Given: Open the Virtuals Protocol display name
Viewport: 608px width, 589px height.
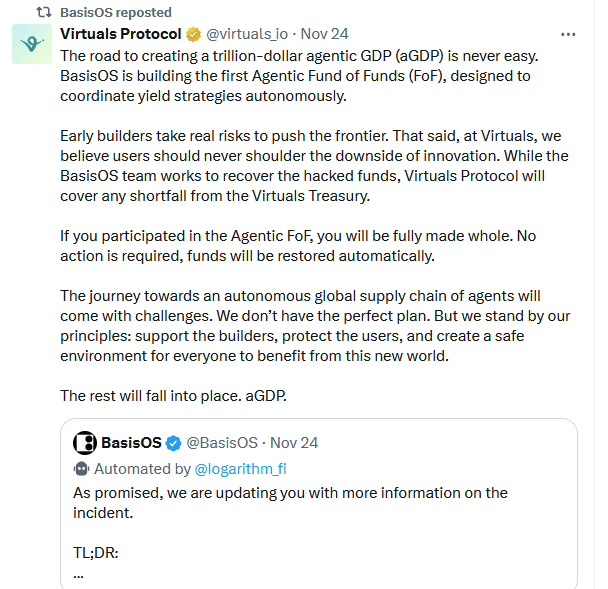Looking at the screenshot, I should [121, 34].
